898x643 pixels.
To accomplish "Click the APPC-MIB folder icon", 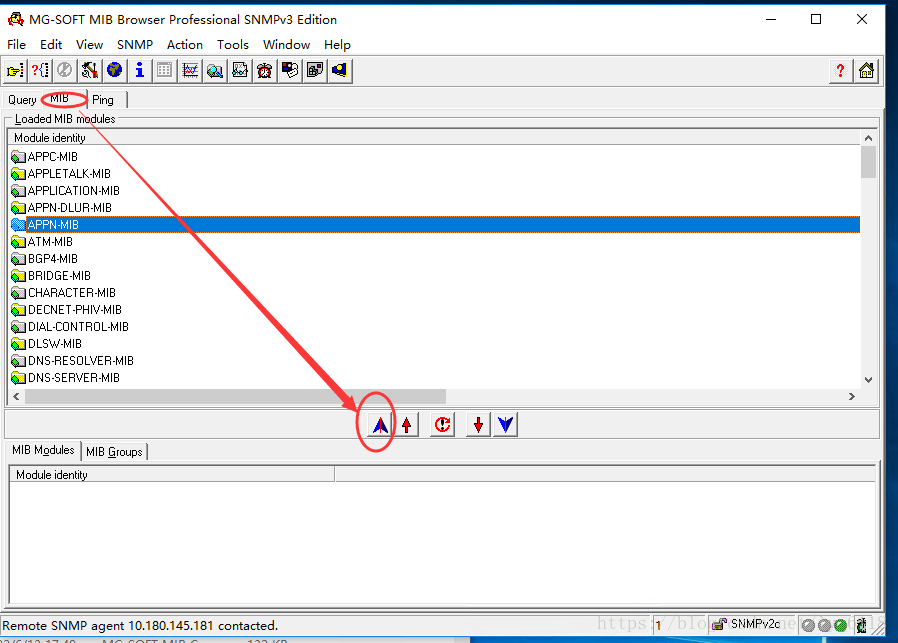I will (18, 157).
